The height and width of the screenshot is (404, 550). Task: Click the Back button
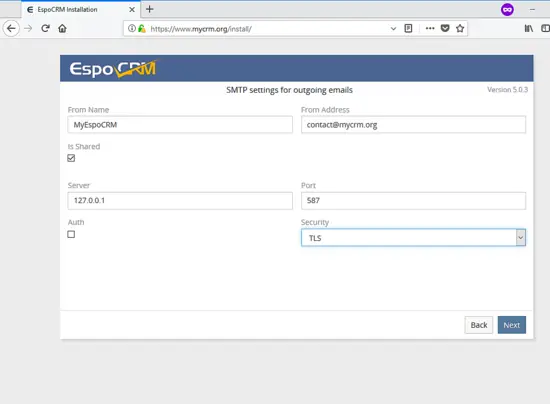coord(479,325)
